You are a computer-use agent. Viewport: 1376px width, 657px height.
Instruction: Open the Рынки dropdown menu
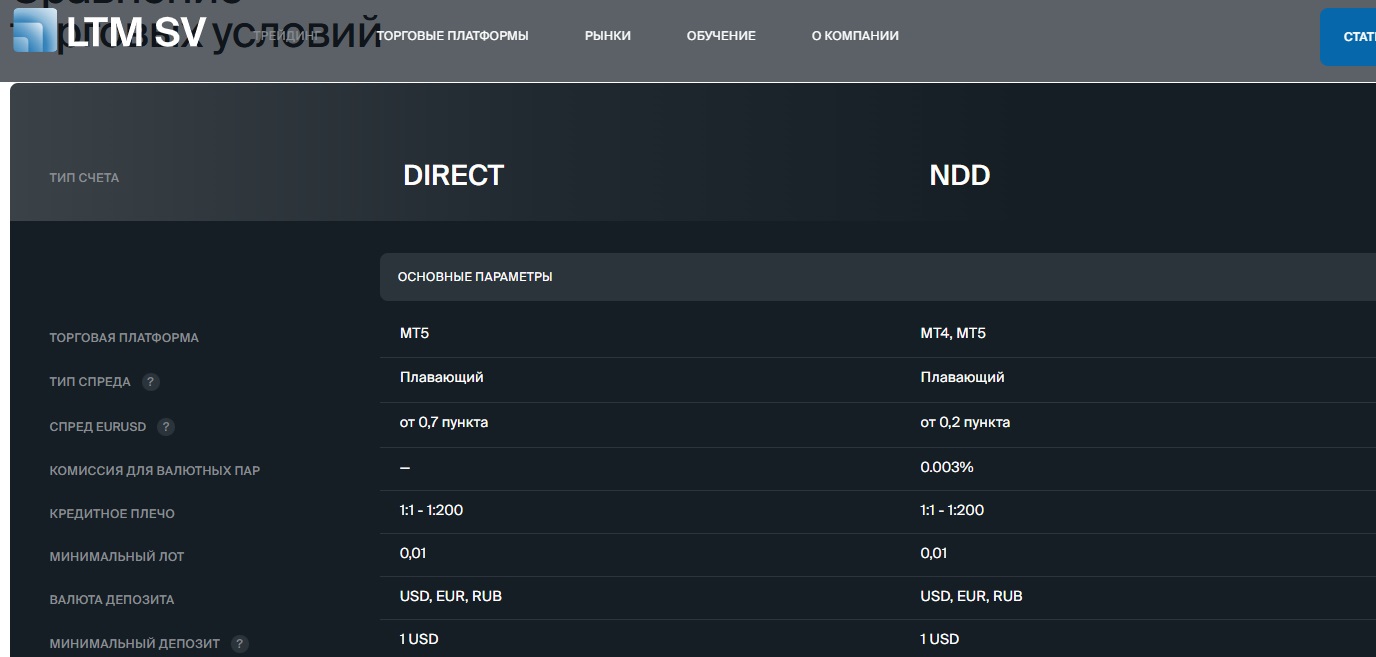coord(607,35)
